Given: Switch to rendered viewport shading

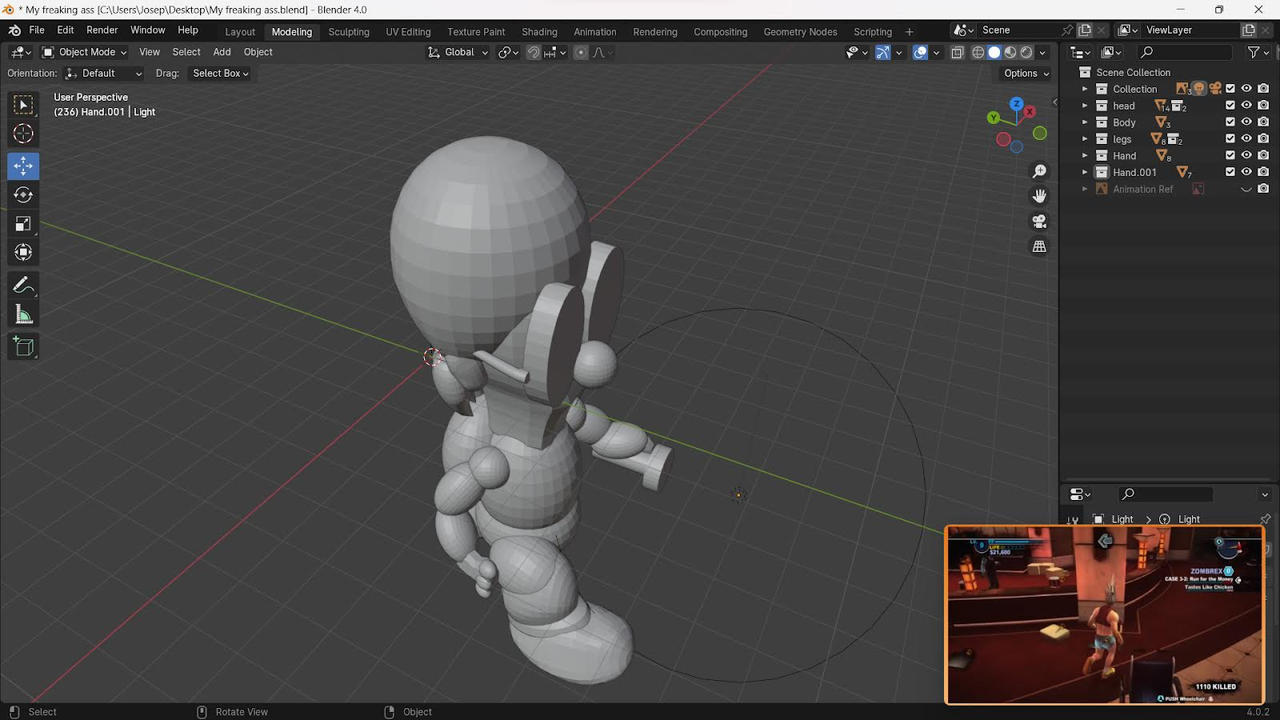Looking at the screenshot, I should pyautogui.click(x=1026, y=52).
